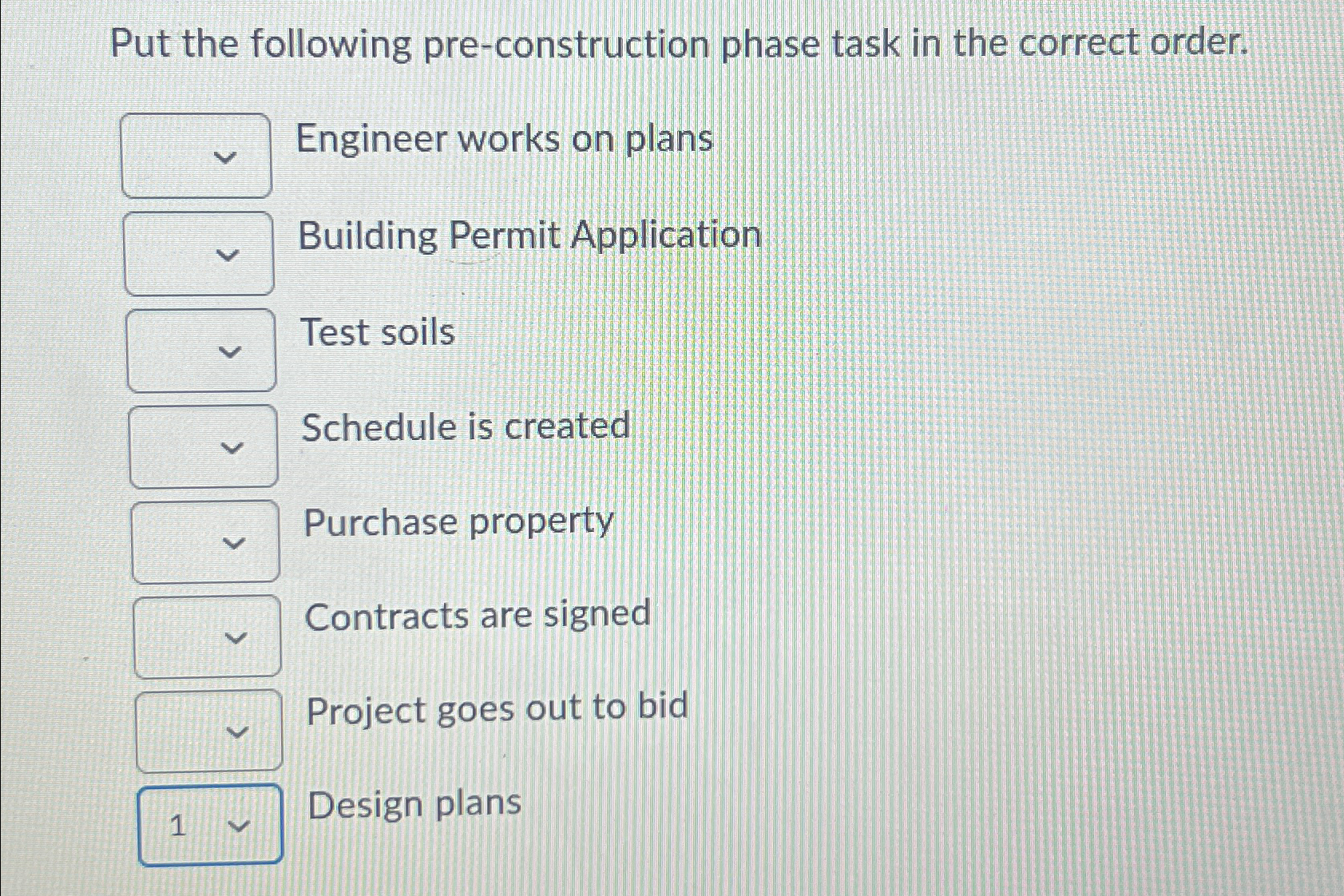Click the number 1 inside the bottom selector
This screenshot has width=1344, height=896.
tap(177, 827)
